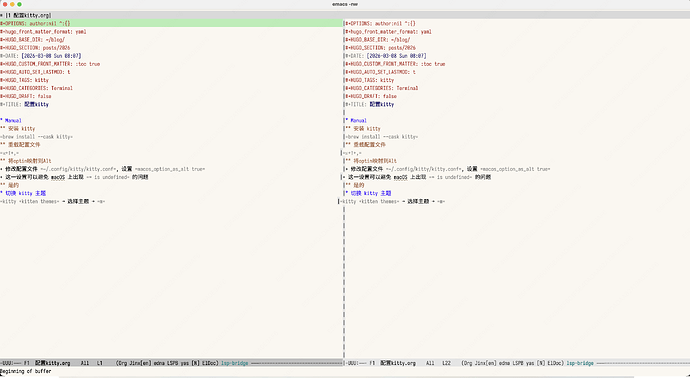The width and height of the screenshot is (690, 378).
Task: Click the macOS word in right pane
Action: [x=400, y=177]
